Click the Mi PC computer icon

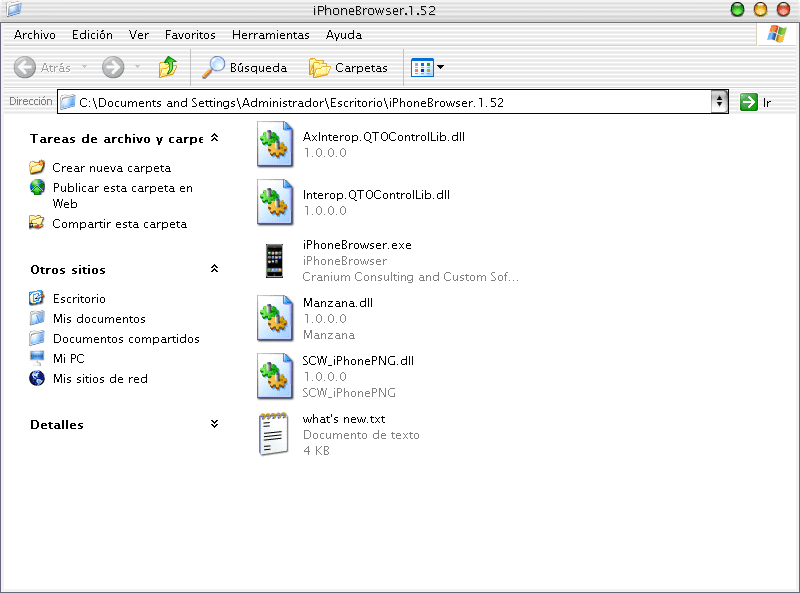pyautogui.click(x=37, y=358)
